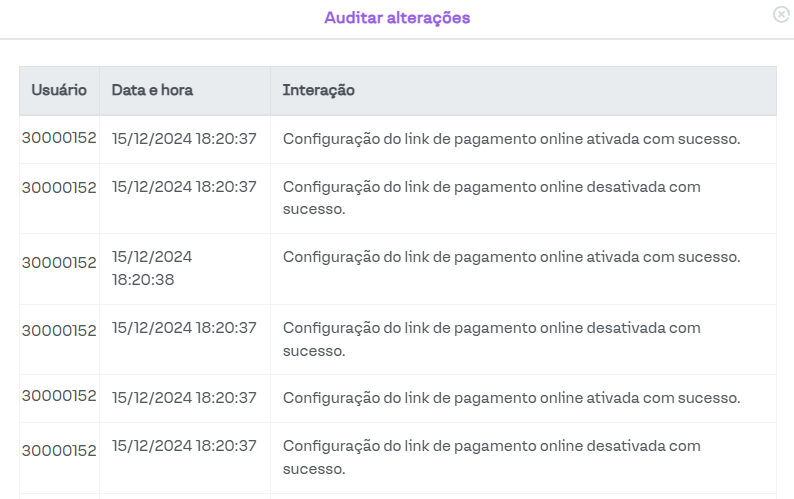
Task: Select sixth row's 'desativada' interaction text
Action: click(491, 457)
